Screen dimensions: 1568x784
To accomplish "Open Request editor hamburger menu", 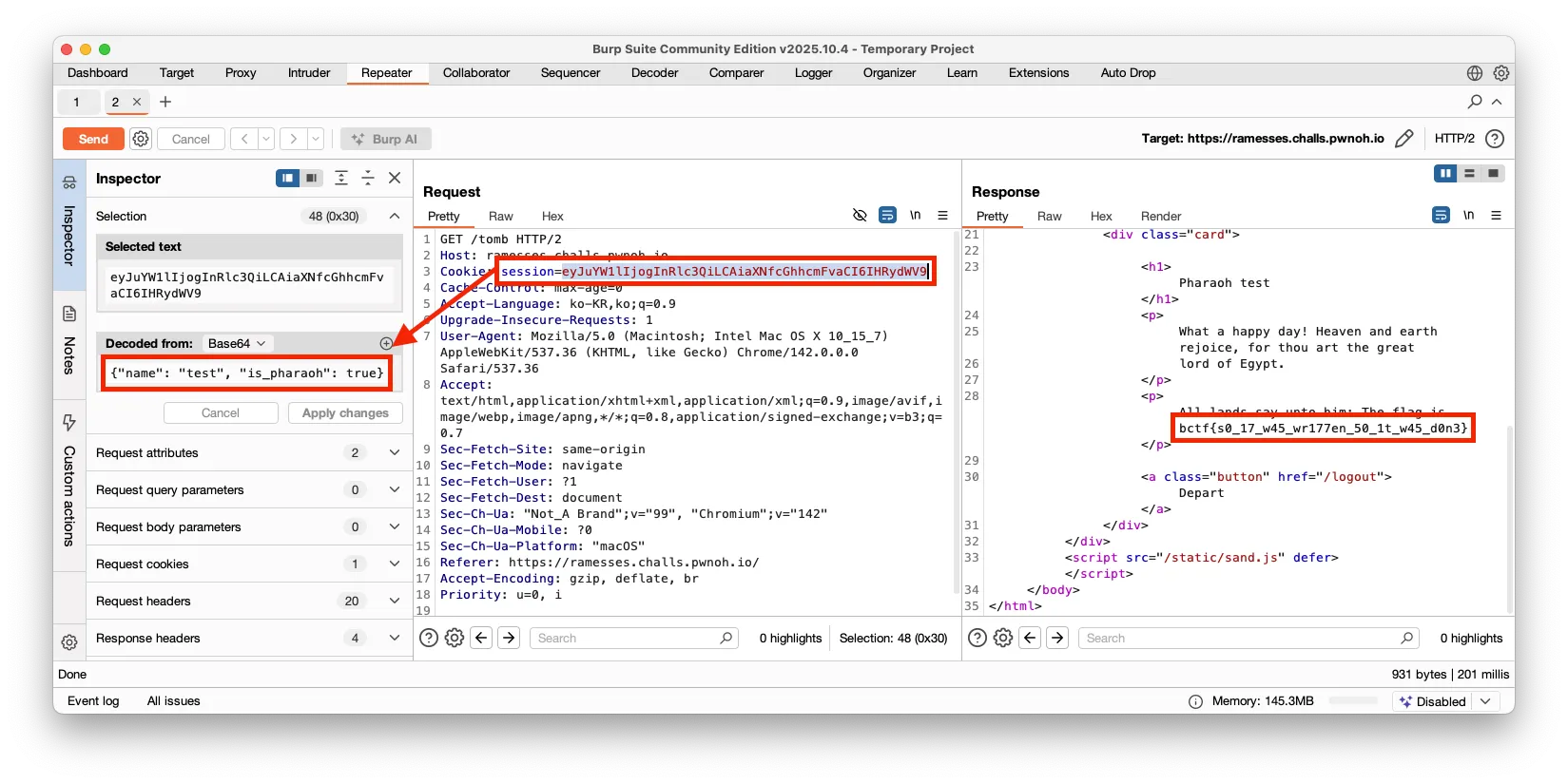I will point(942,216).
